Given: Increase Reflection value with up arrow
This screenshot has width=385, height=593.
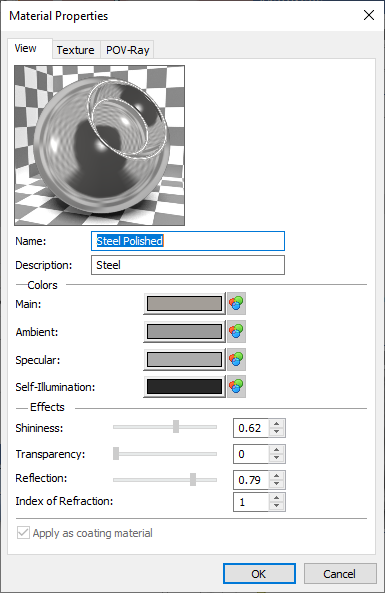Looking at the screenshot, I should coord(277,476).
